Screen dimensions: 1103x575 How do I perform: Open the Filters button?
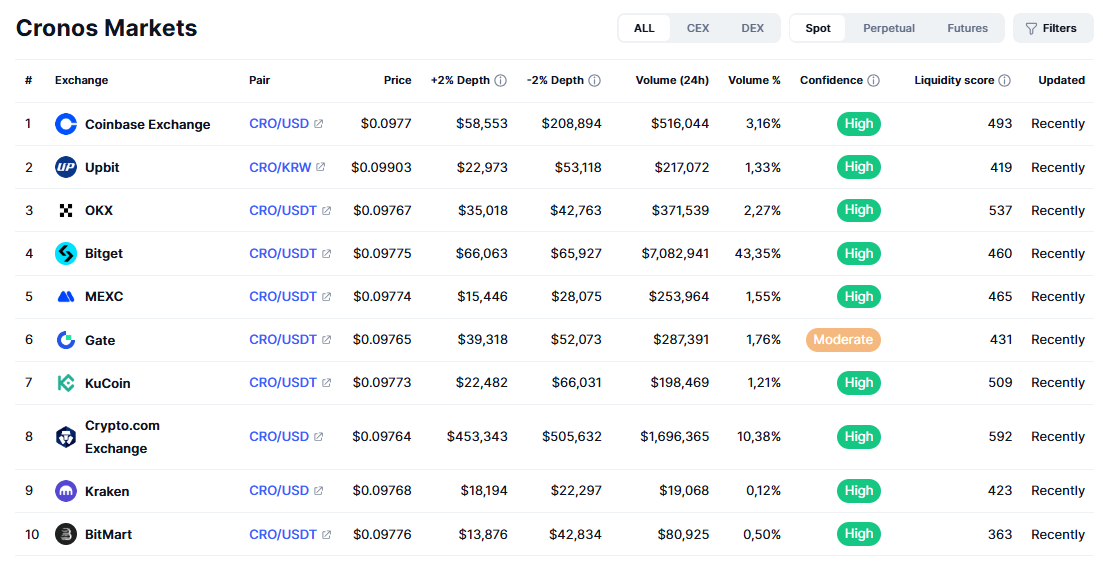pos(1052,28)
